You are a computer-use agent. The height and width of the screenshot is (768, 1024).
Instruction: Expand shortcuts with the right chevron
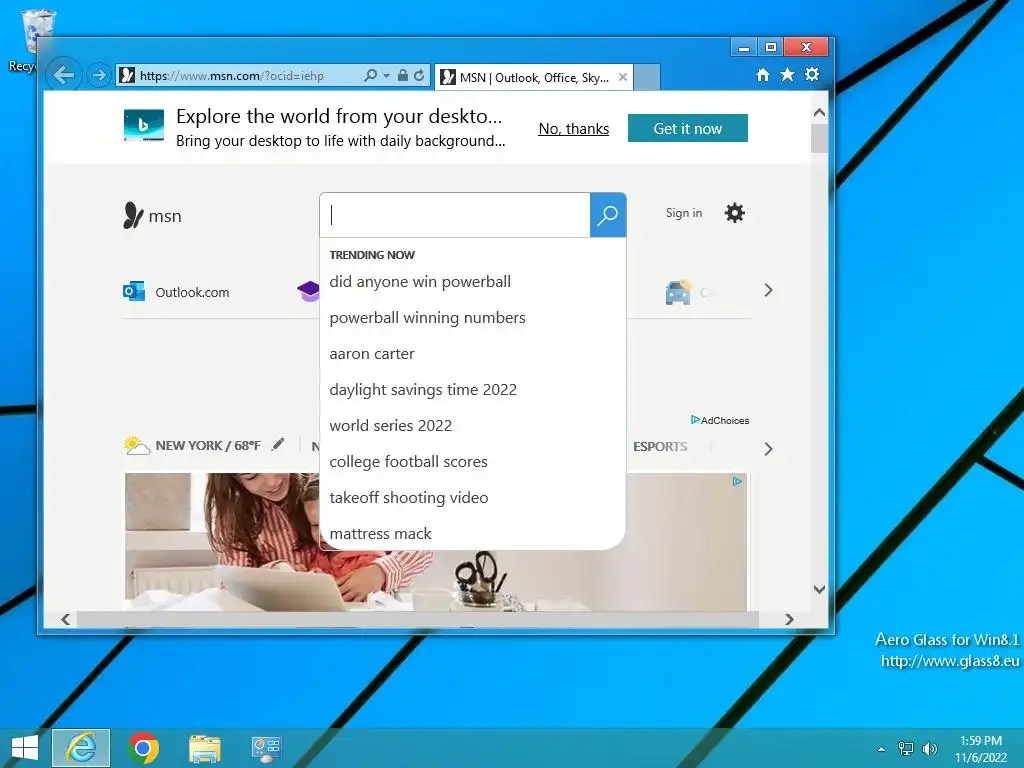coord(769,291)
